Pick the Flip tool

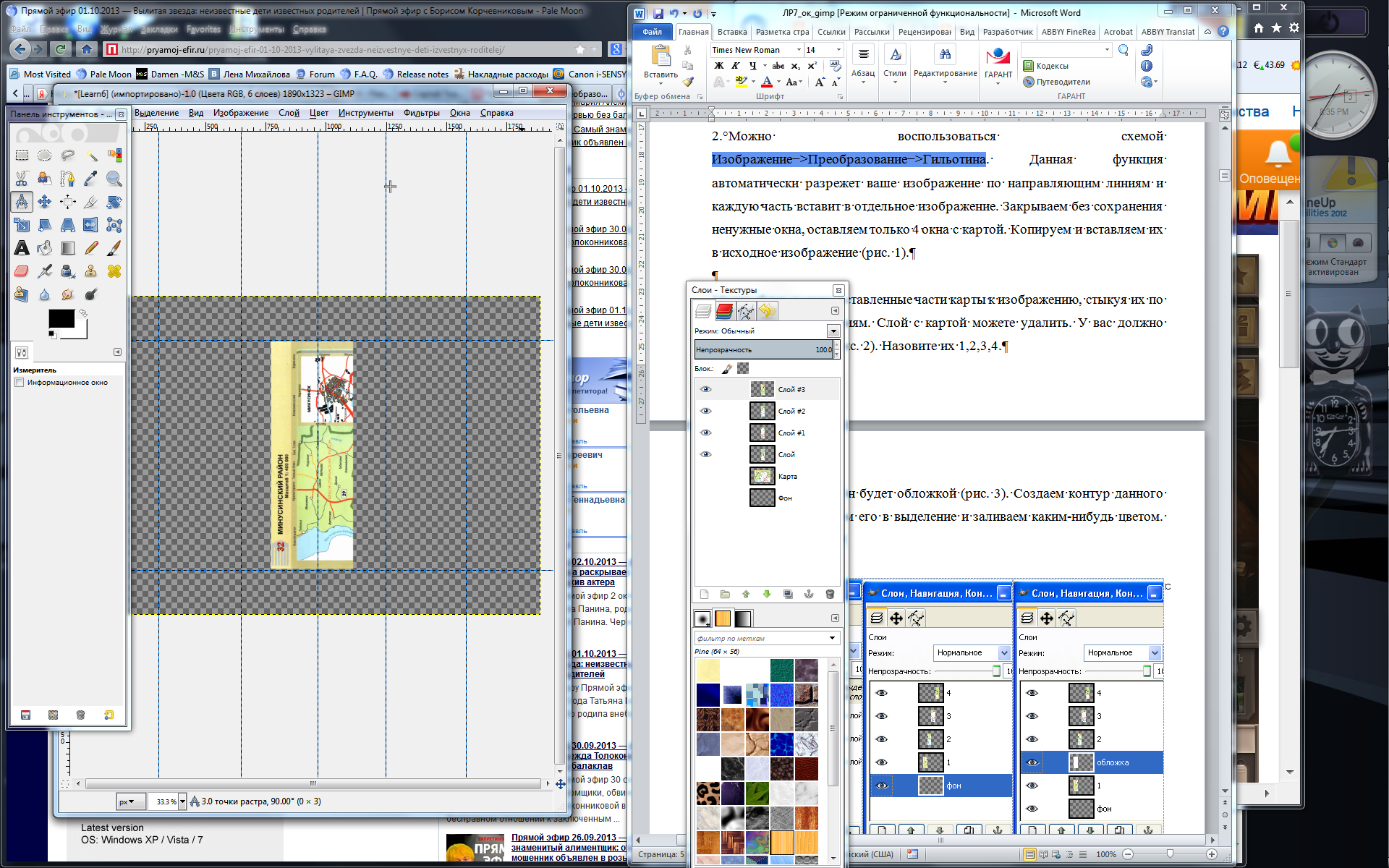click(x=91, y=225)
